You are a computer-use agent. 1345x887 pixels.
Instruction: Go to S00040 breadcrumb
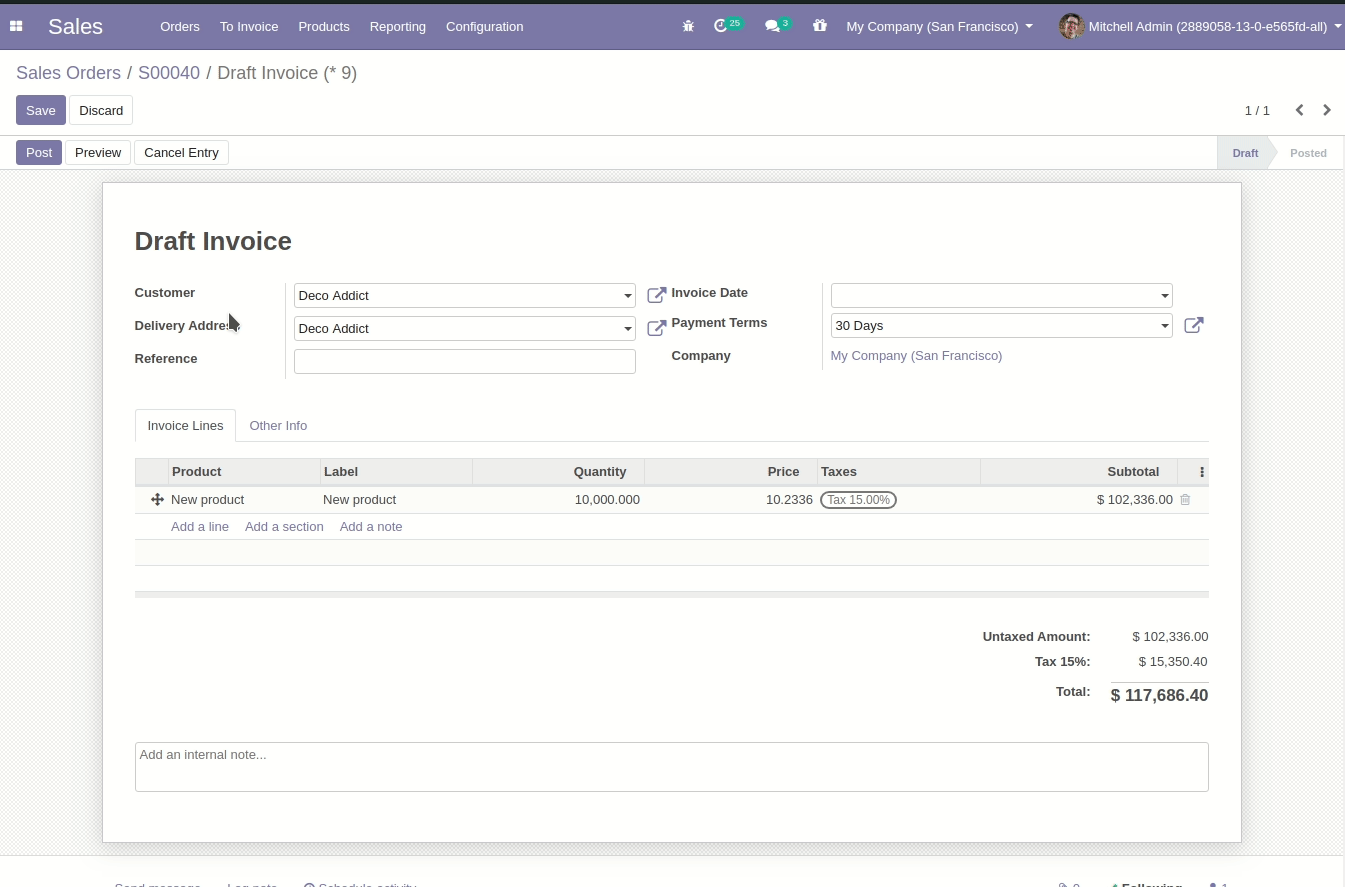(169, 73)
